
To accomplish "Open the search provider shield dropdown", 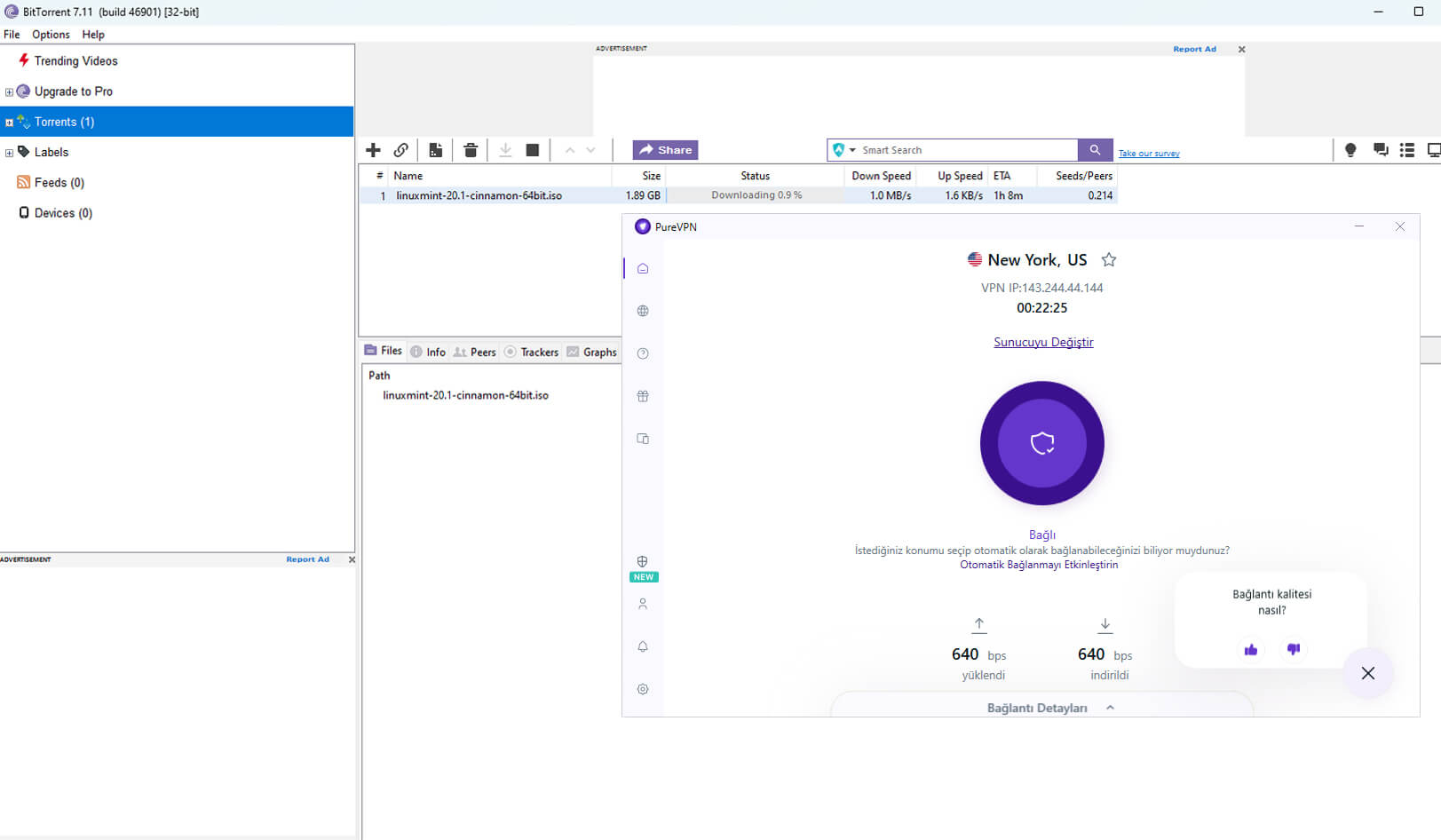I will pos(844,150).
